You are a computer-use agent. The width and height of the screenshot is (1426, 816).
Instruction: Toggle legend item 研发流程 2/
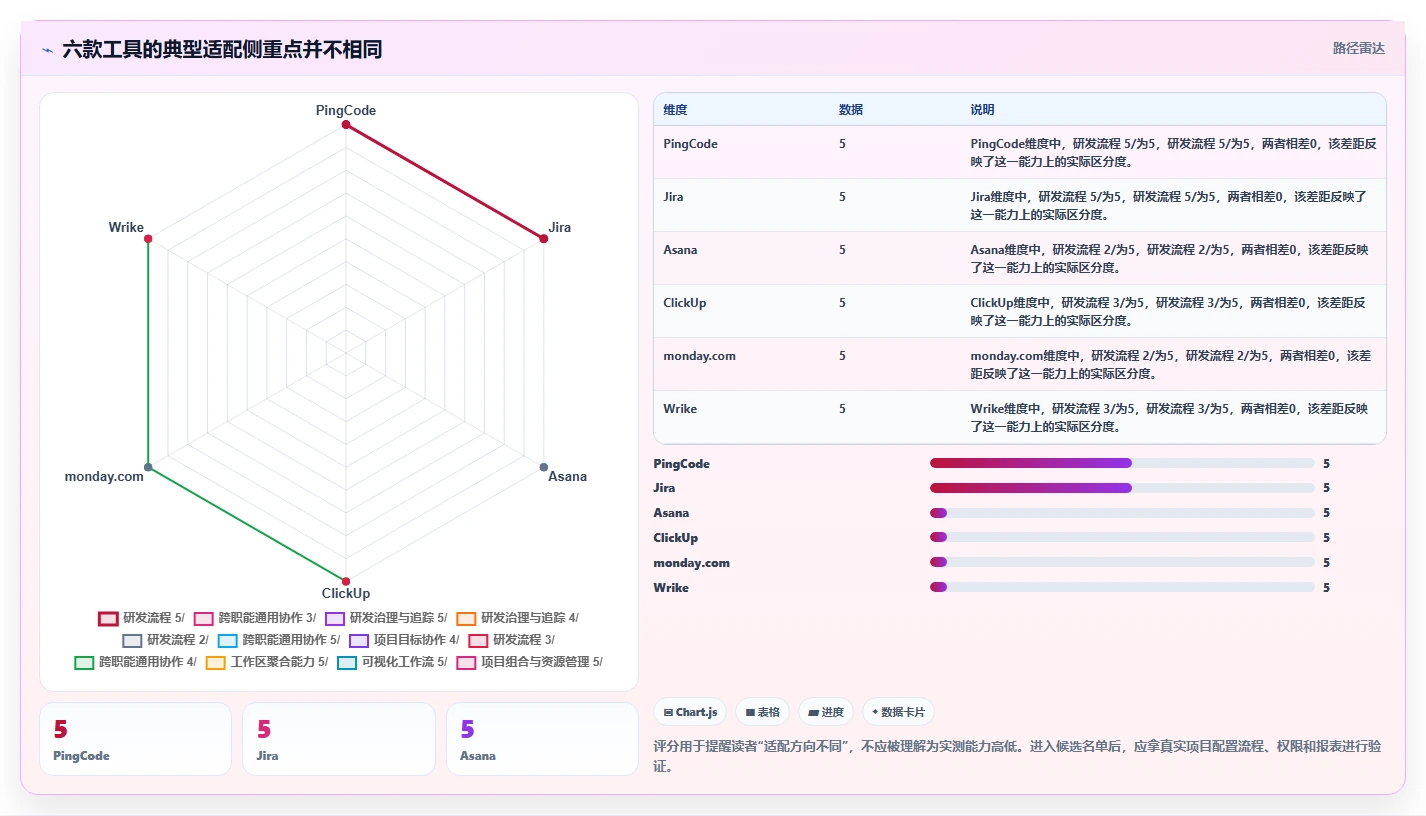pos(165,640)
